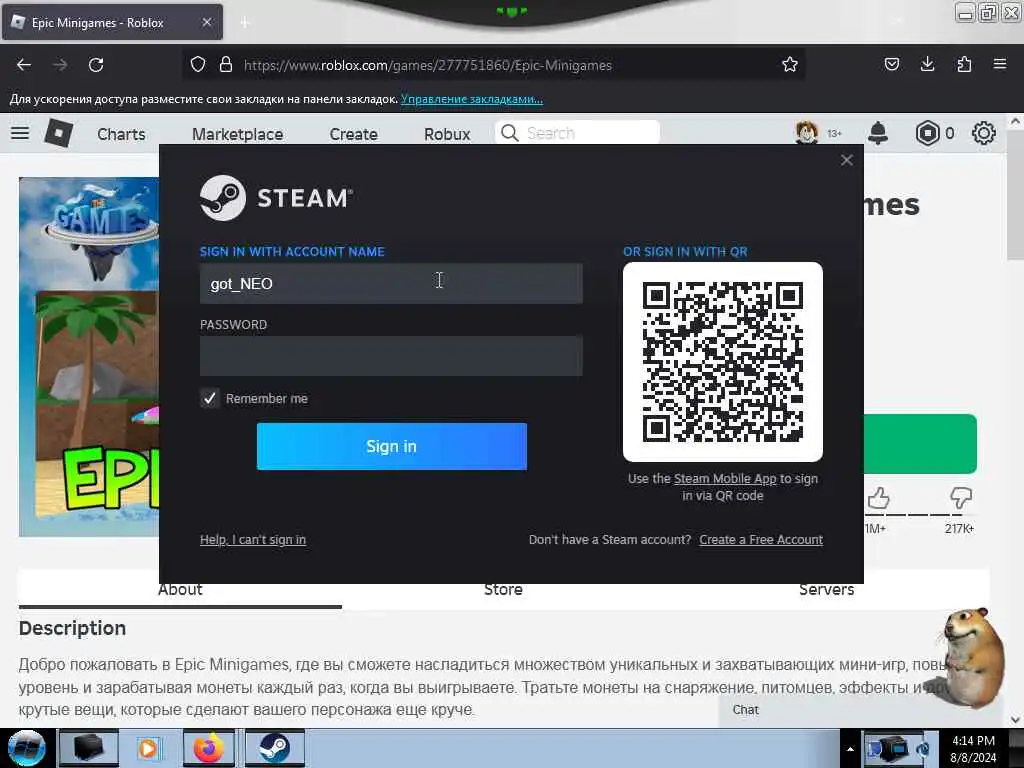Open the Steam Mobile App link
Screen dimensions: 1024x768
point(725,479)
